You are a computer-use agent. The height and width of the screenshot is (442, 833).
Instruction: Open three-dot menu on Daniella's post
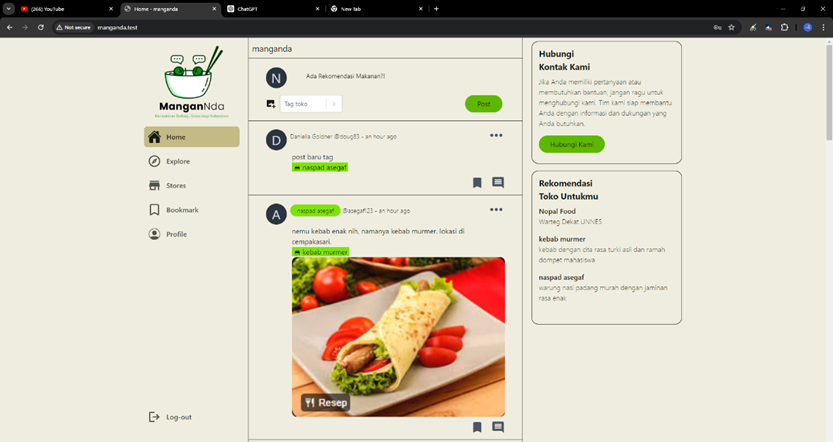(496, 135)
